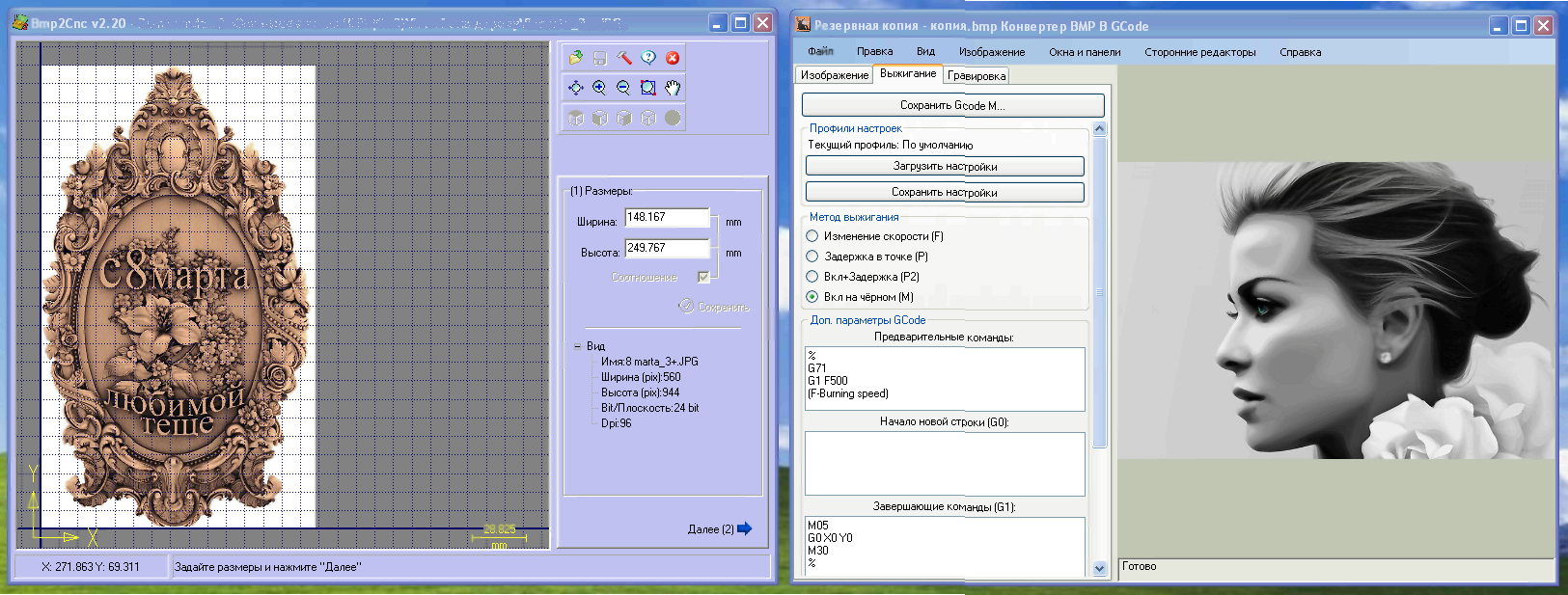This screenshot has height=595, width=1568.
Task: Click the Ширина width field
Action: (667, 218)
